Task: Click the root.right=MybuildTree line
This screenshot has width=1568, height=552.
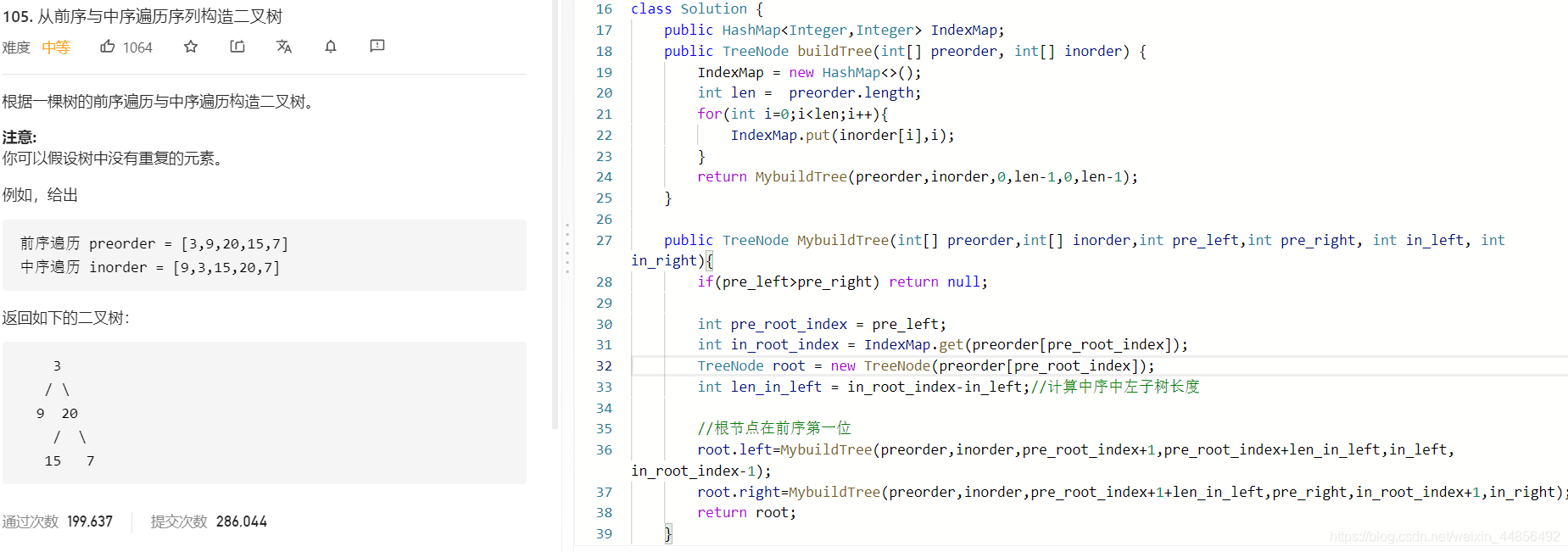Action: [1132, 492]
